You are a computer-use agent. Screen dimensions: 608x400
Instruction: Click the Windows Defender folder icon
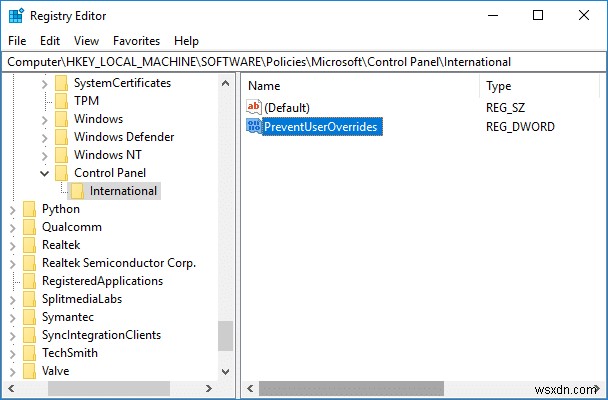click(61, 137)
